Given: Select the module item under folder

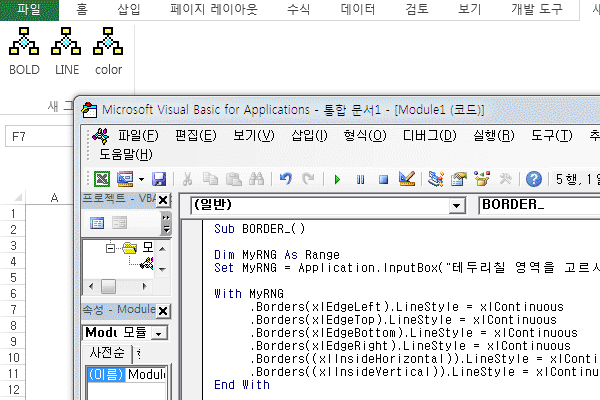Looking at the screenshot, I should pos(147,263).
